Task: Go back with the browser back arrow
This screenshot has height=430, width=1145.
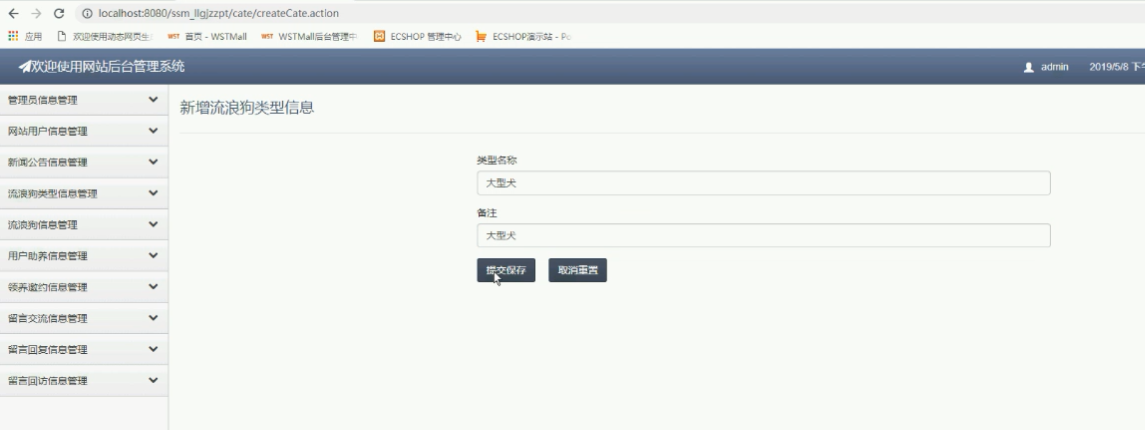Action: (x=13, y=13)
